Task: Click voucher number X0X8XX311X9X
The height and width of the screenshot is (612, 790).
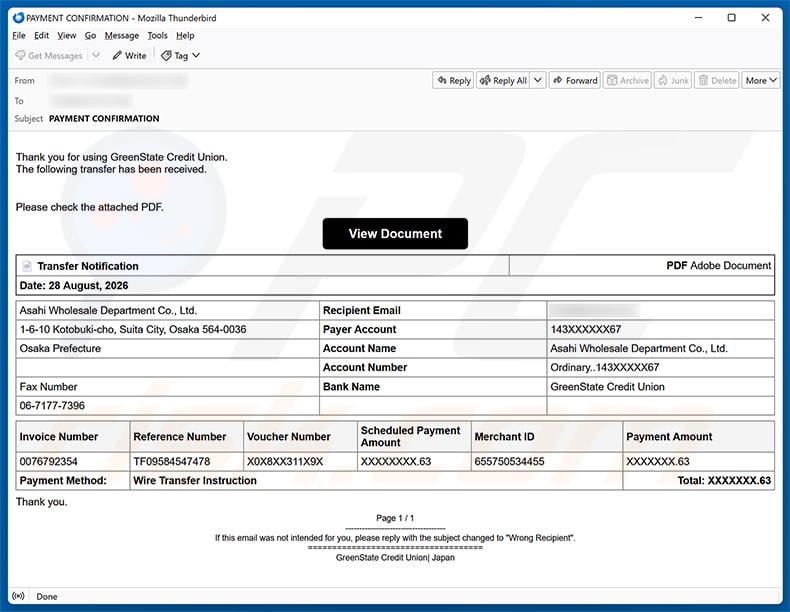Action: [285, 461]
